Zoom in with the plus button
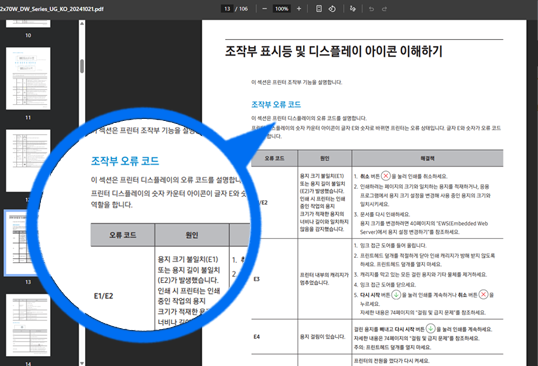Image resolution: width=538 pixels, height=366 pixels. click(299, 9)
